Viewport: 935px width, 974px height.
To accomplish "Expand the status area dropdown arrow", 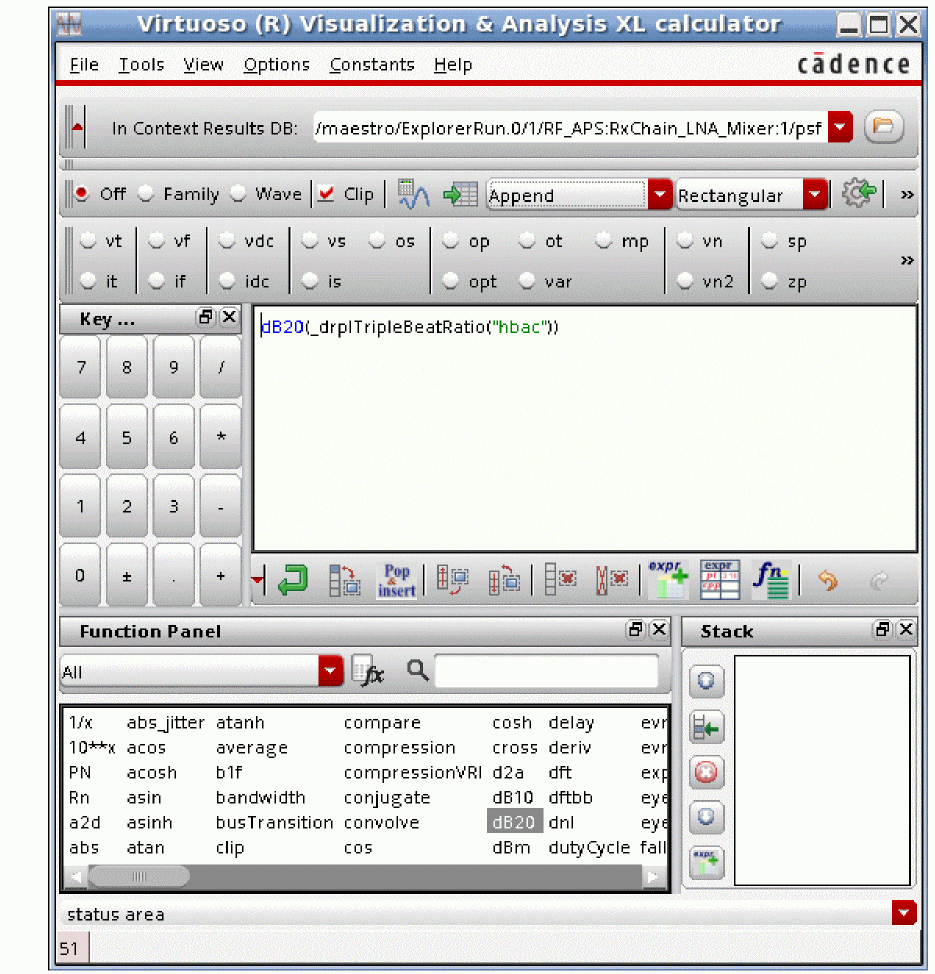I will pyautogui.click(x=904, y=913).
